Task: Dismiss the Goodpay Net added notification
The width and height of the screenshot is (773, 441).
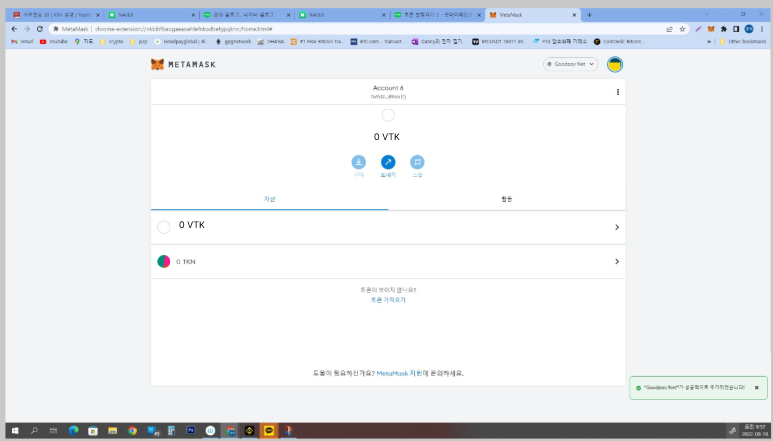Action: (756, 387)
